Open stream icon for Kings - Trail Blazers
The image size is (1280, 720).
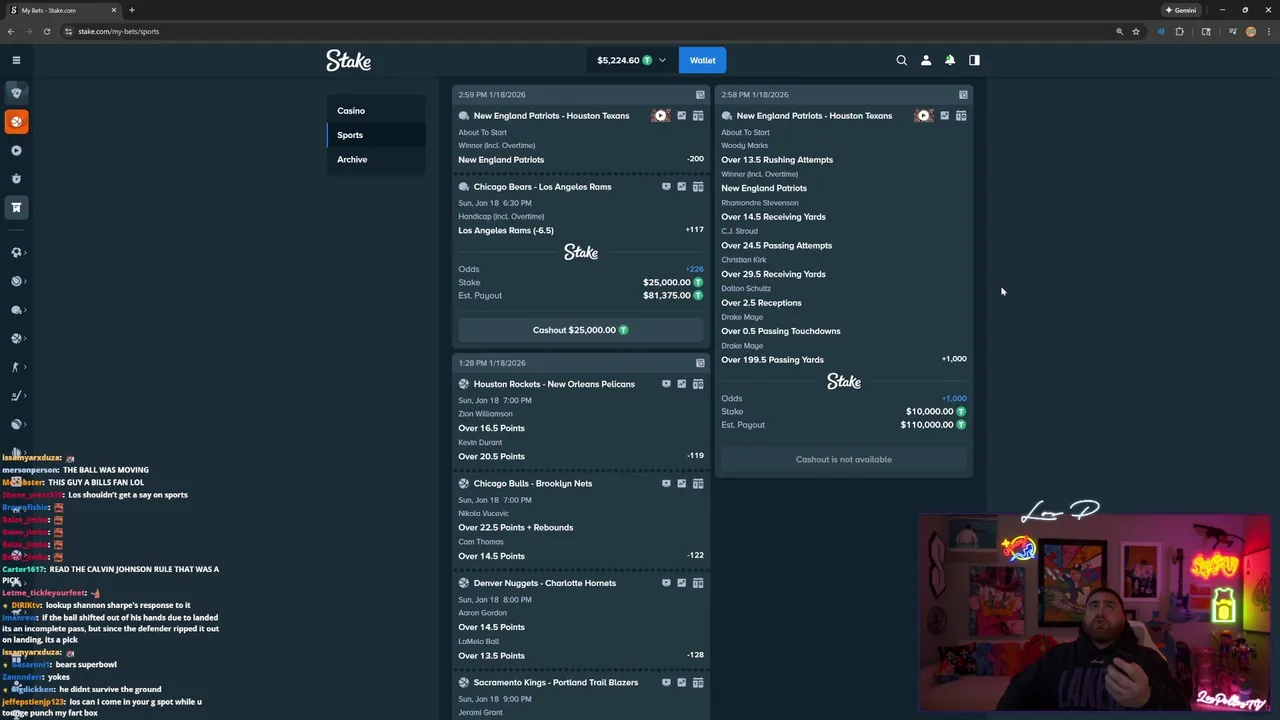(x=666, y=683)
